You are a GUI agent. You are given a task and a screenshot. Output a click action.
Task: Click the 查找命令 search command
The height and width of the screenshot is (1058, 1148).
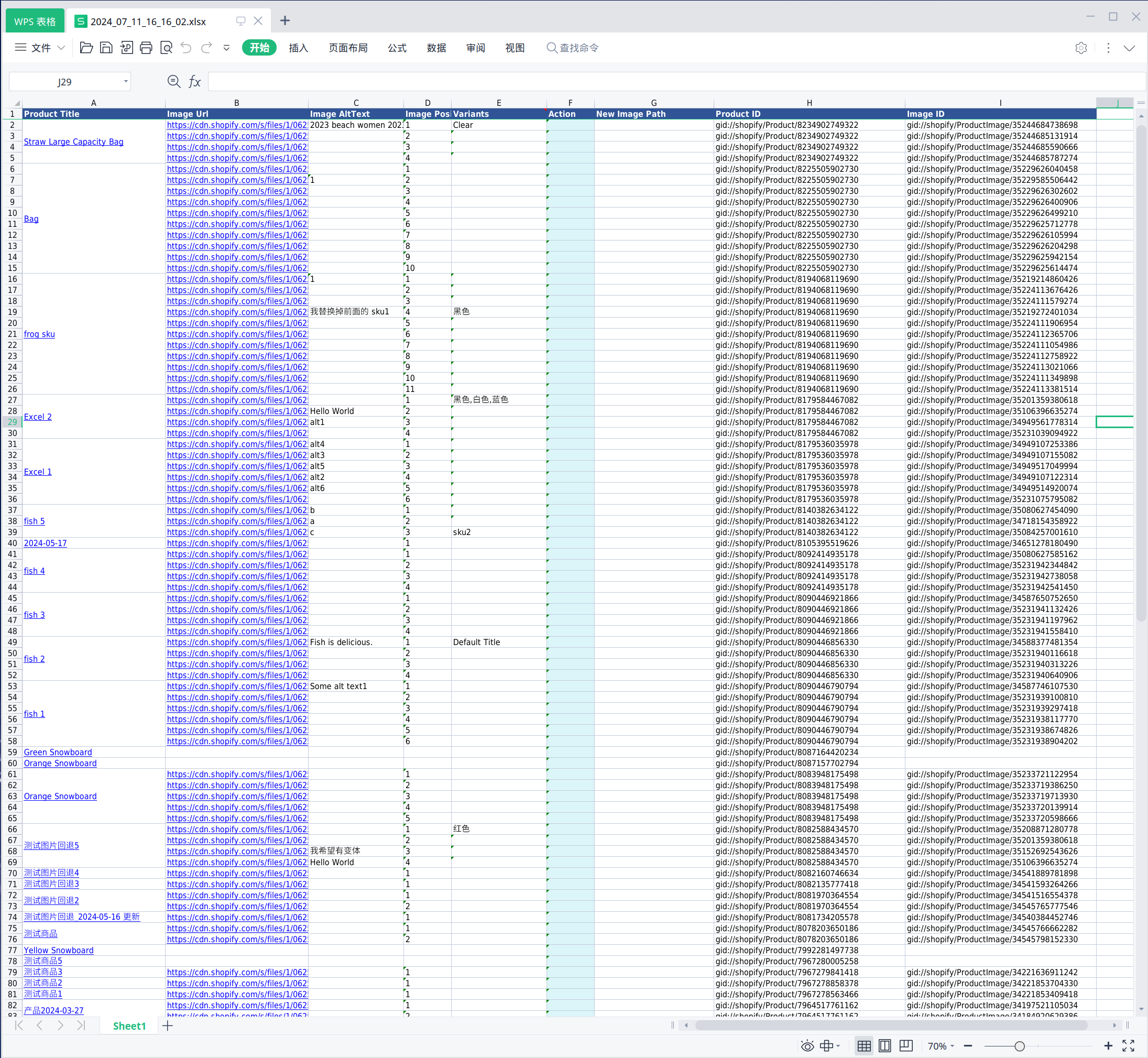(x=573, y=48)
